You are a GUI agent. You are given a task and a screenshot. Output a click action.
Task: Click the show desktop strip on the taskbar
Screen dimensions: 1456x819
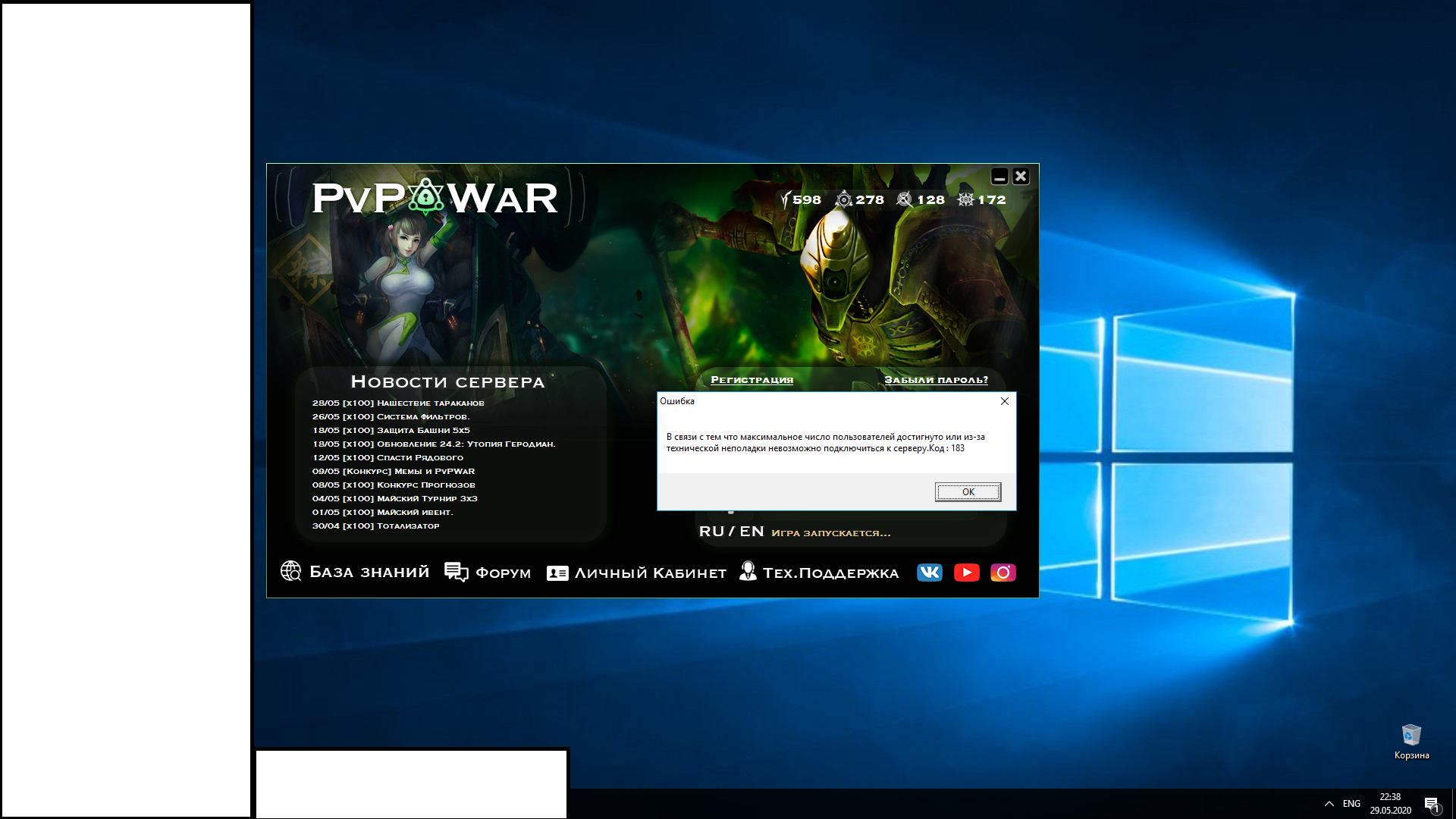[x=1453, y=804]
